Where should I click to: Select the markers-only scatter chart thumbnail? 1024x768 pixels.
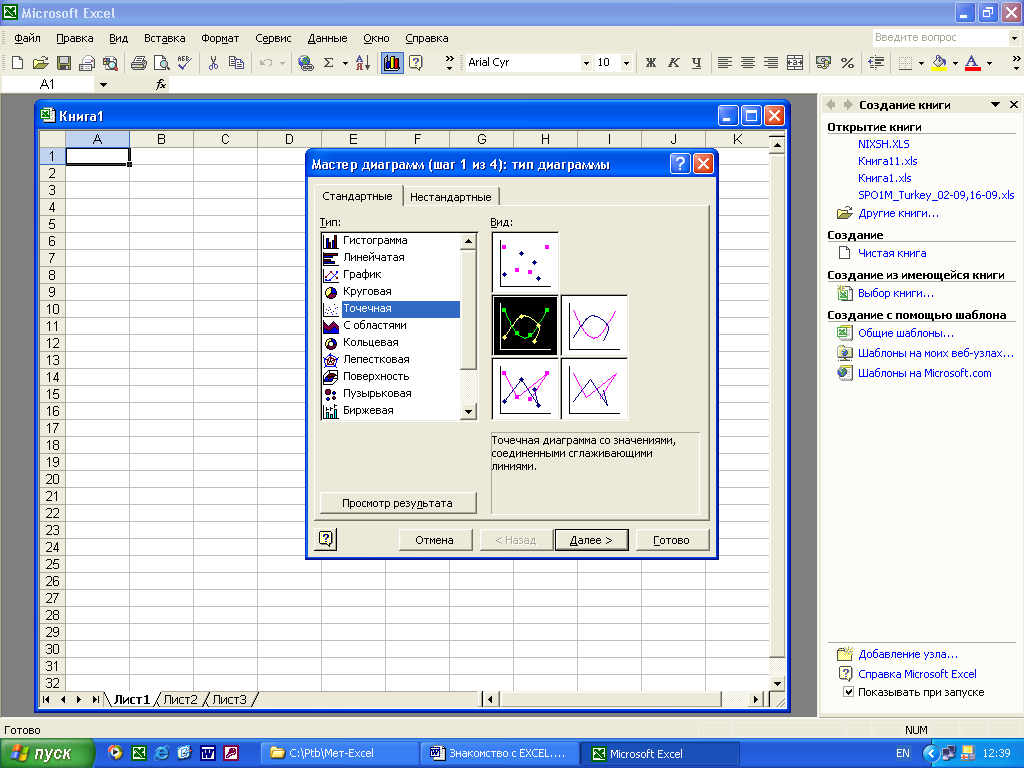pyautogui.click(x=525, y=262)
